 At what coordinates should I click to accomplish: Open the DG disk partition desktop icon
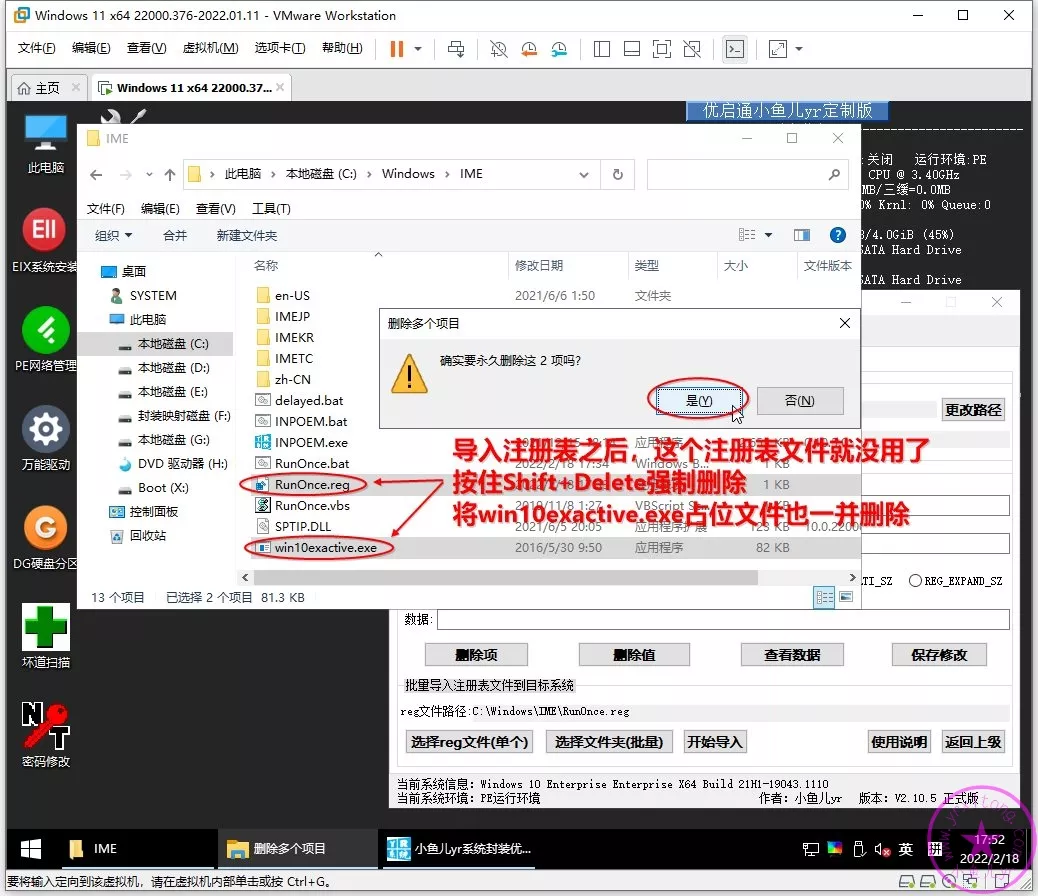click(x=44, y=528)
